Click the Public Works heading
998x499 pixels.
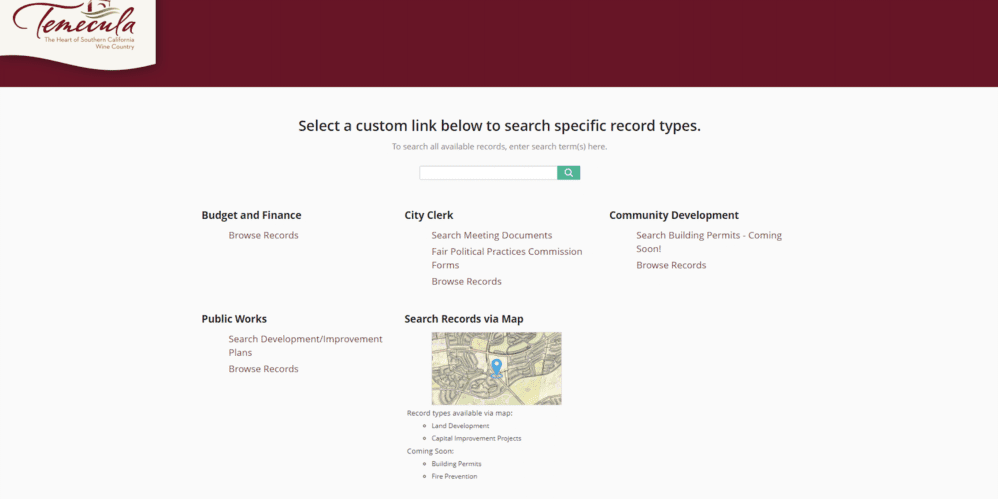coord(234,319)
